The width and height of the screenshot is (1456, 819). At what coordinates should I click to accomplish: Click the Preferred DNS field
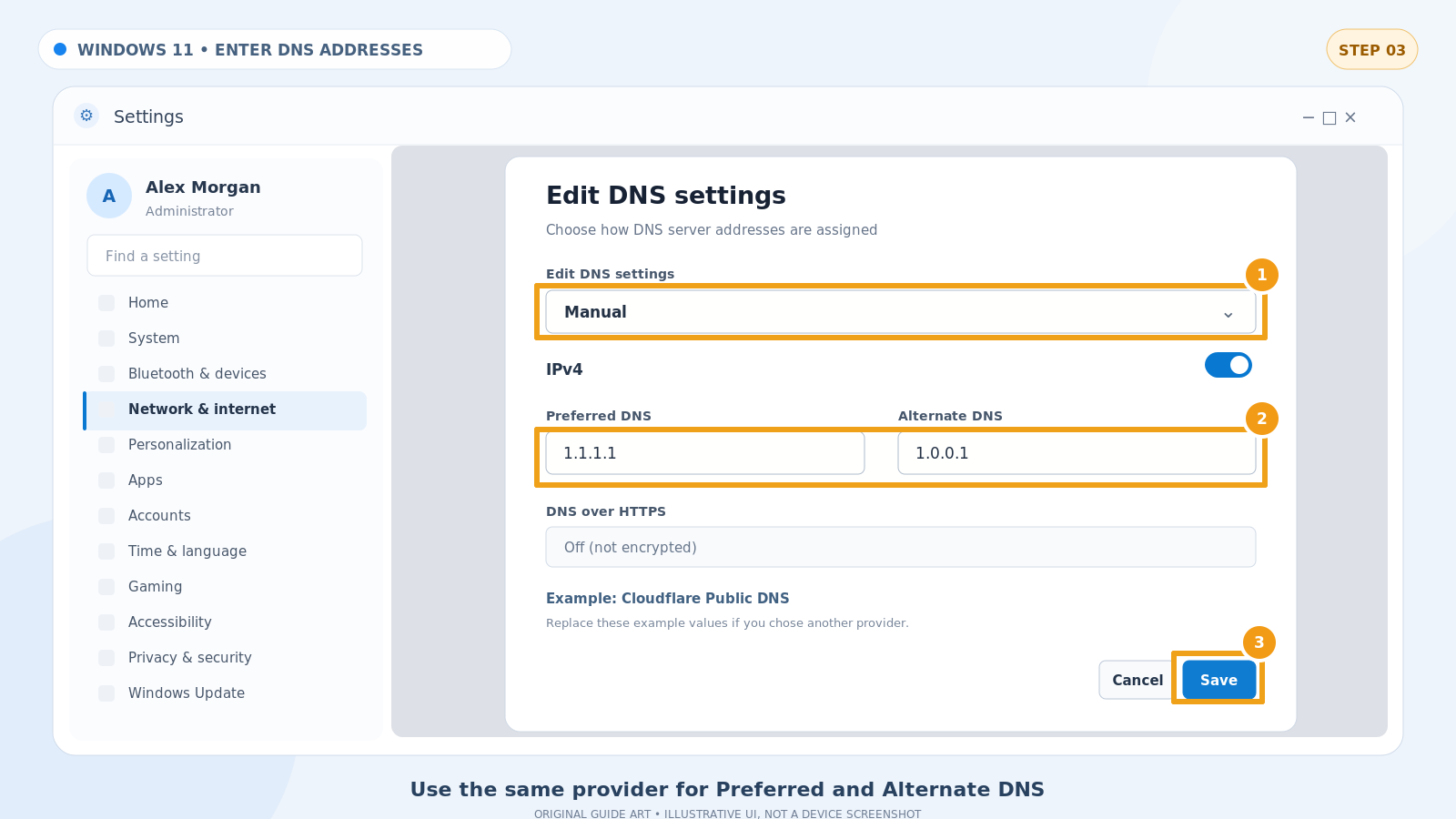705,453
